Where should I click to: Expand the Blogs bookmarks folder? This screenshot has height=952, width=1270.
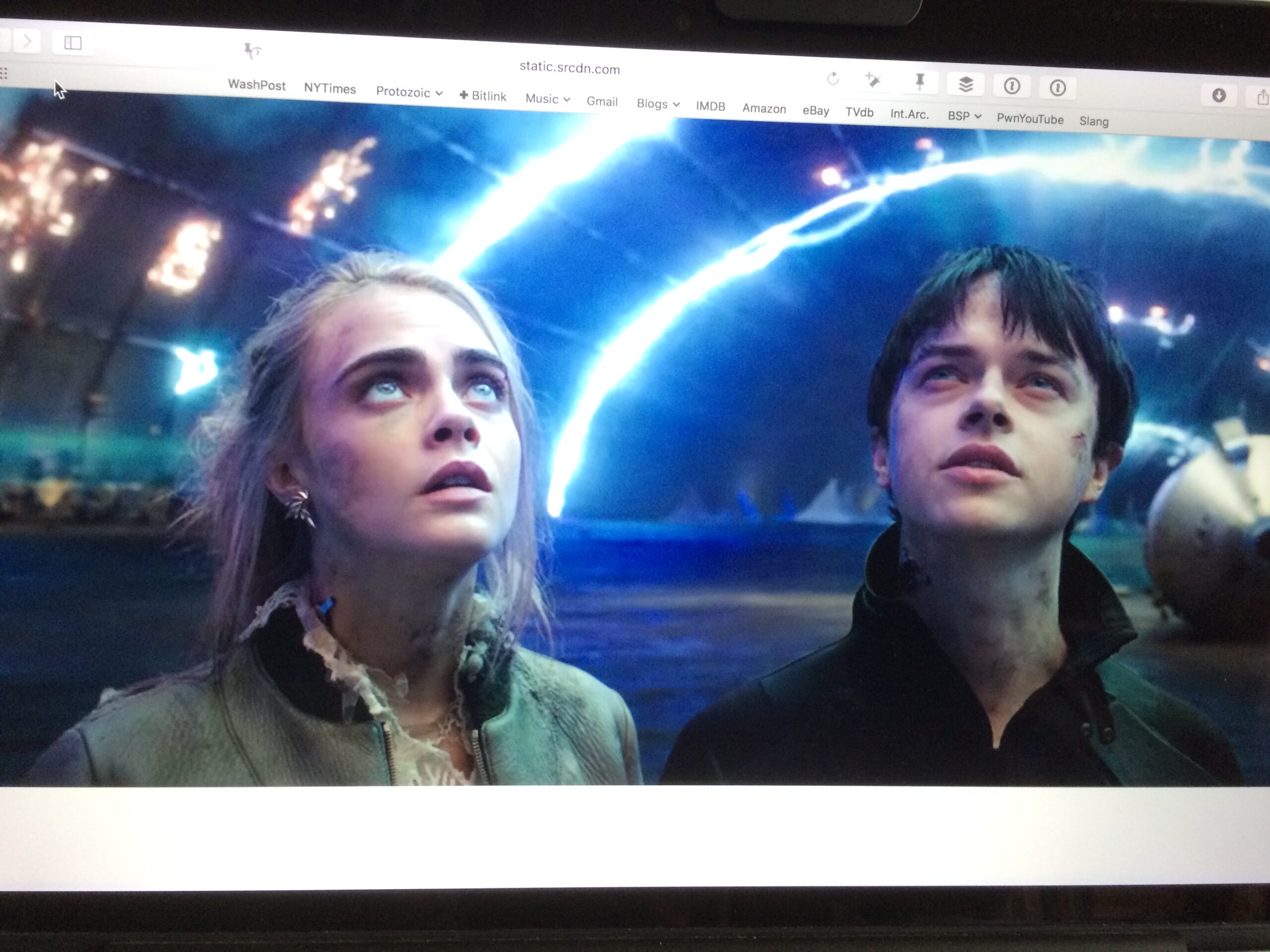pyautogui.click(x=658, y=104)
